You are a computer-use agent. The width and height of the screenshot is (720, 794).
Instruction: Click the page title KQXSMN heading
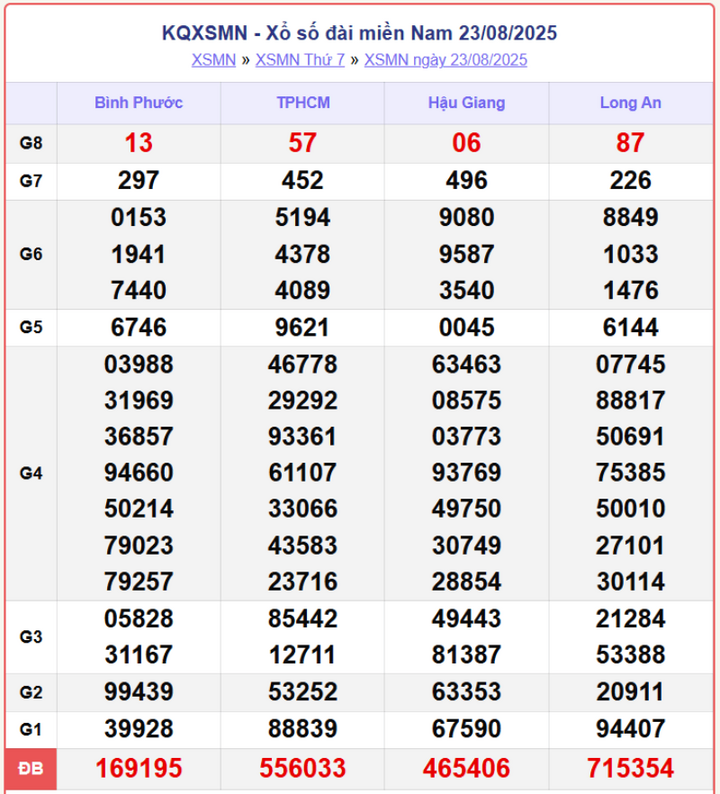[x=359, y=33]
